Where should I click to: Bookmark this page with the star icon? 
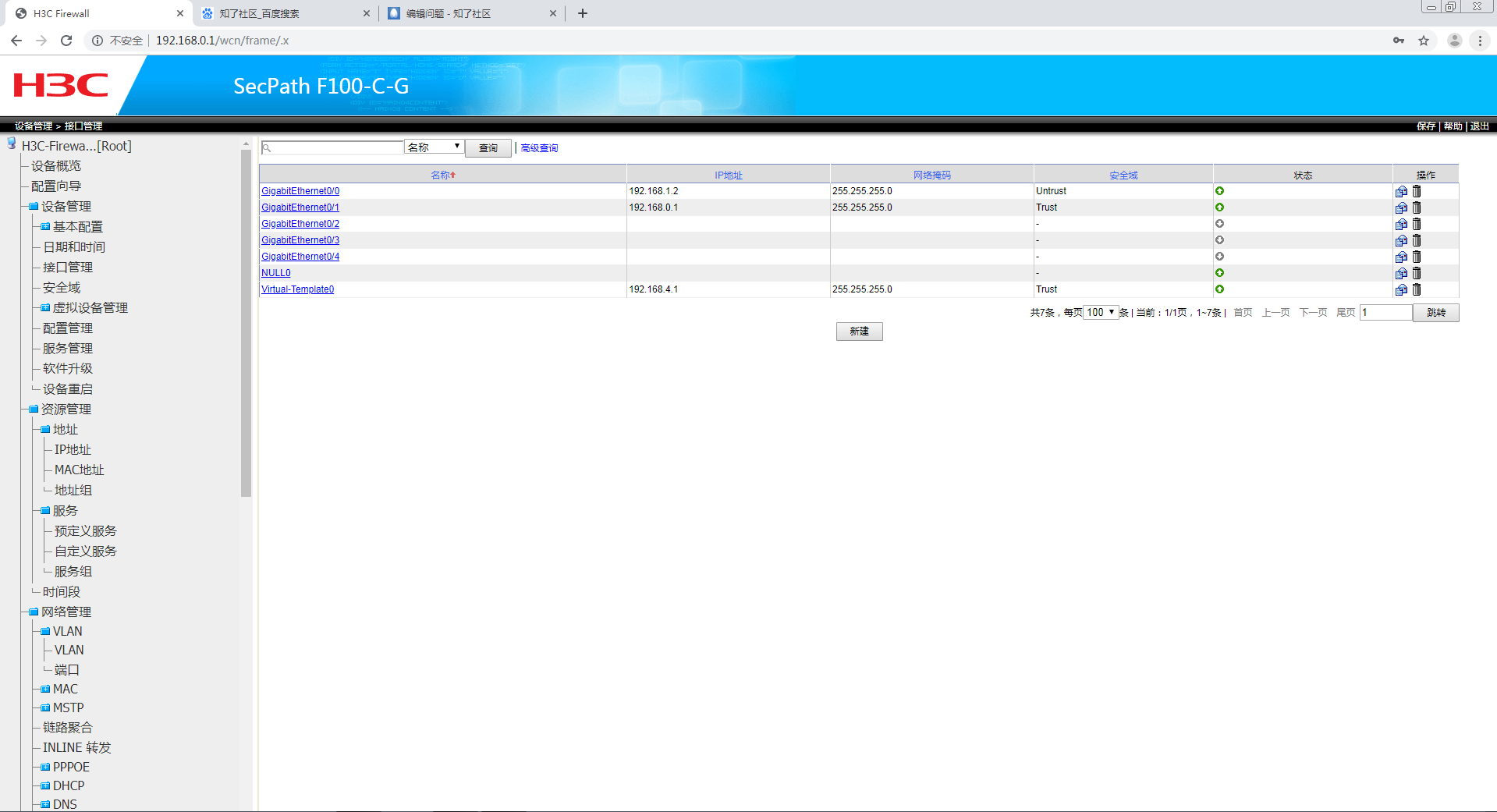coord(1424,41)
